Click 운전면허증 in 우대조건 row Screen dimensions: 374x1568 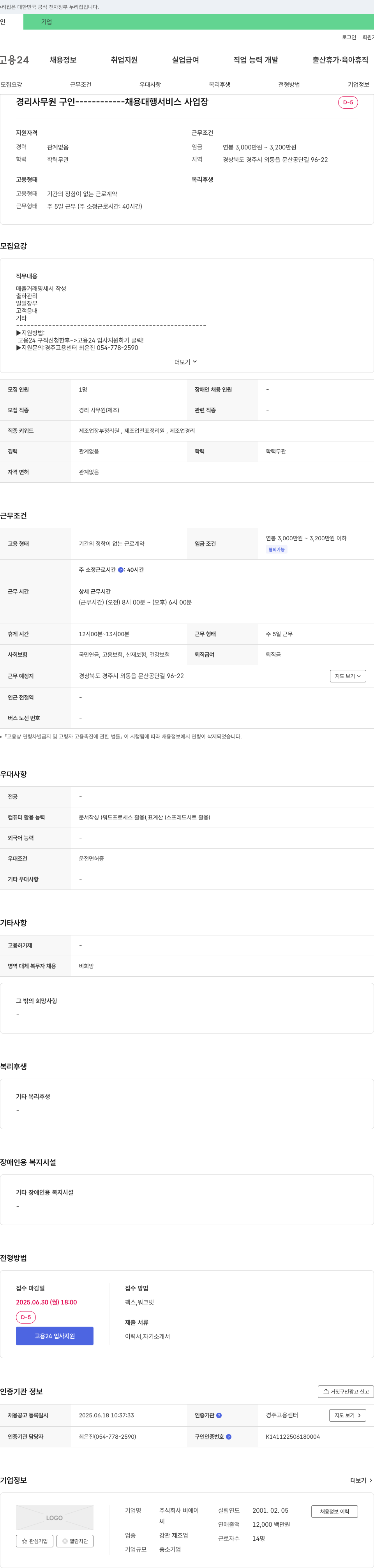pyautogui.click(x=92, y=859)
